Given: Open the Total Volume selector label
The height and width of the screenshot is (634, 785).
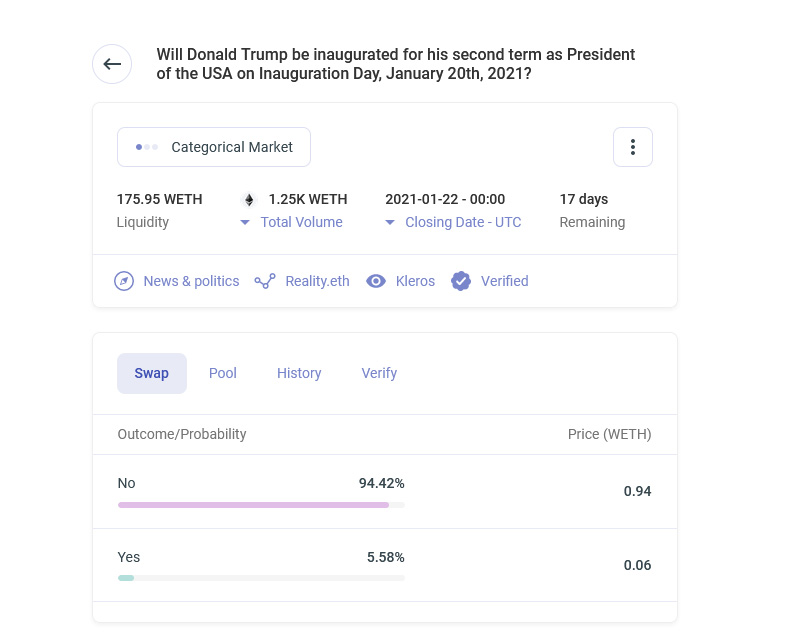Looking at the screenshot, I should coord(301,222).
